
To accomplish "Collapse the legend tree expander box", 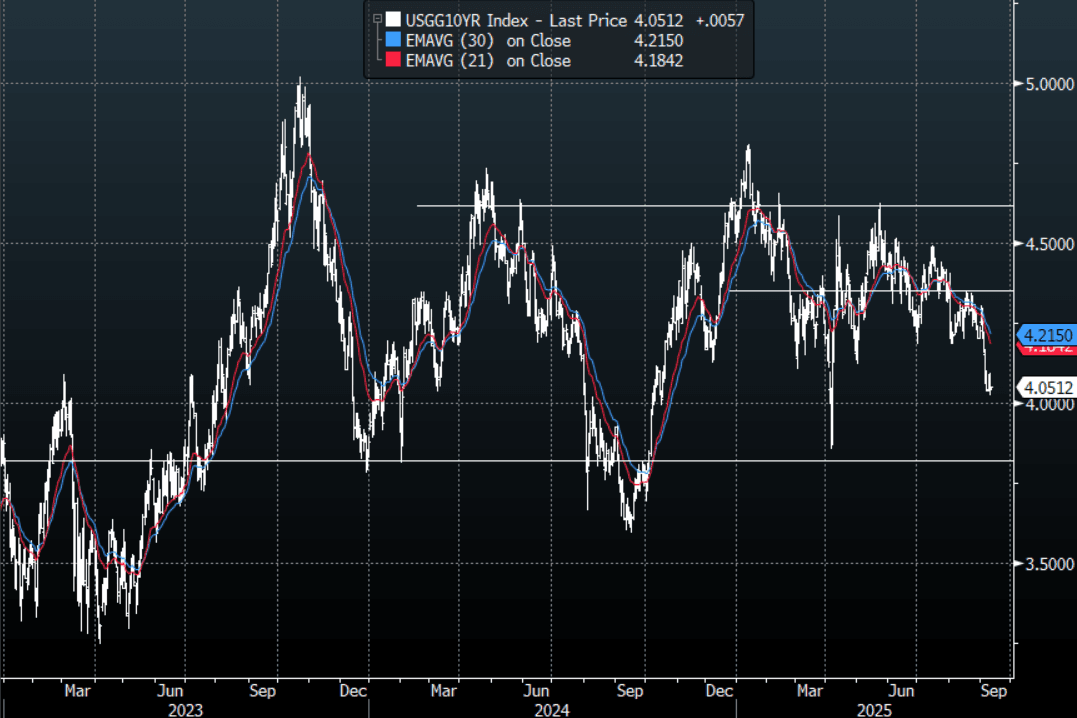I will (376, 19).
